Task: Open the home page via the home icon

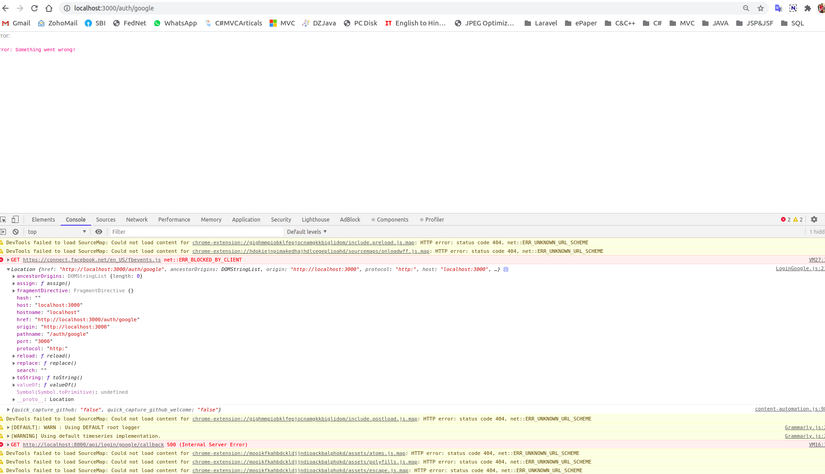Action: pyautogui.click(x=49, y=8)
